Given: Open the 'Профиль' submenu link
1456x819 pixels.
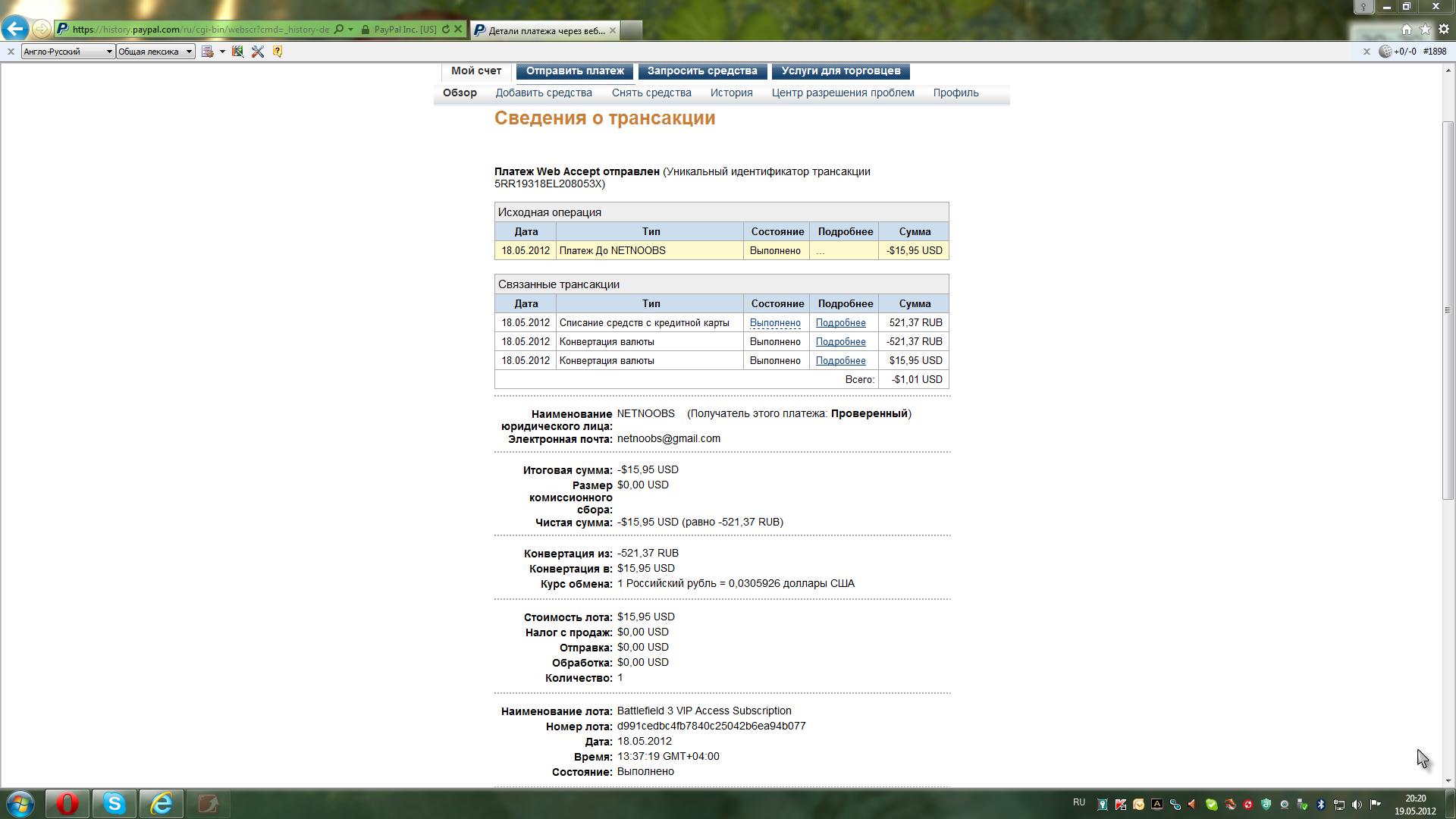Looking at the screenshot, I should tap(956, 93).
